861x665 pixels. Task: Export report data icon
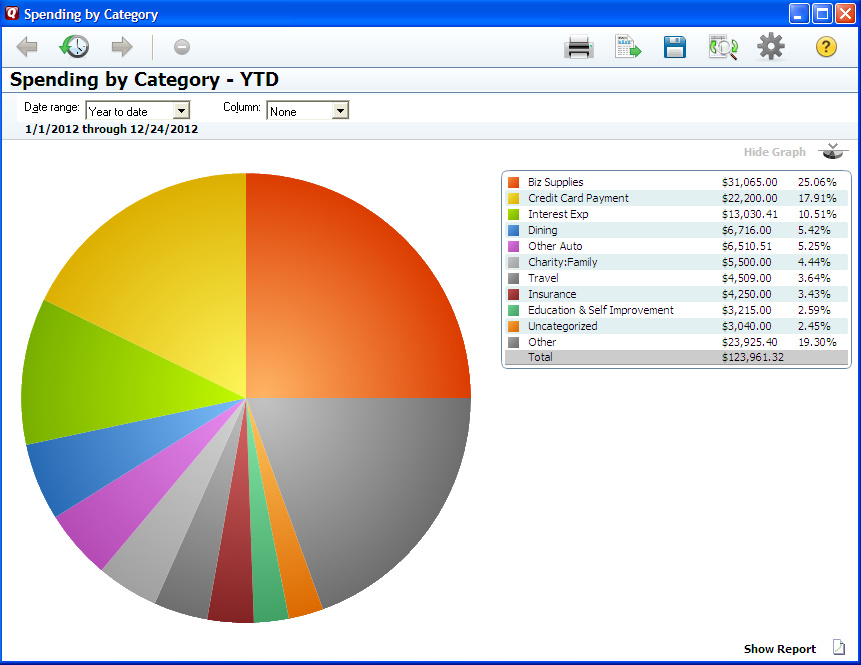(628, 47)
